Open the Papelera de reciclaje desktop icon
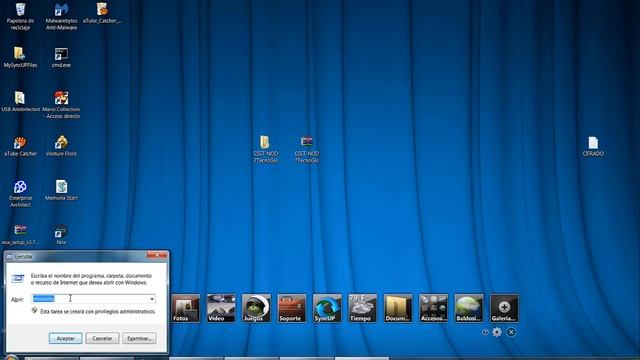Image resolution: width=640 pixels, height=360 pixels. [20, 16]
